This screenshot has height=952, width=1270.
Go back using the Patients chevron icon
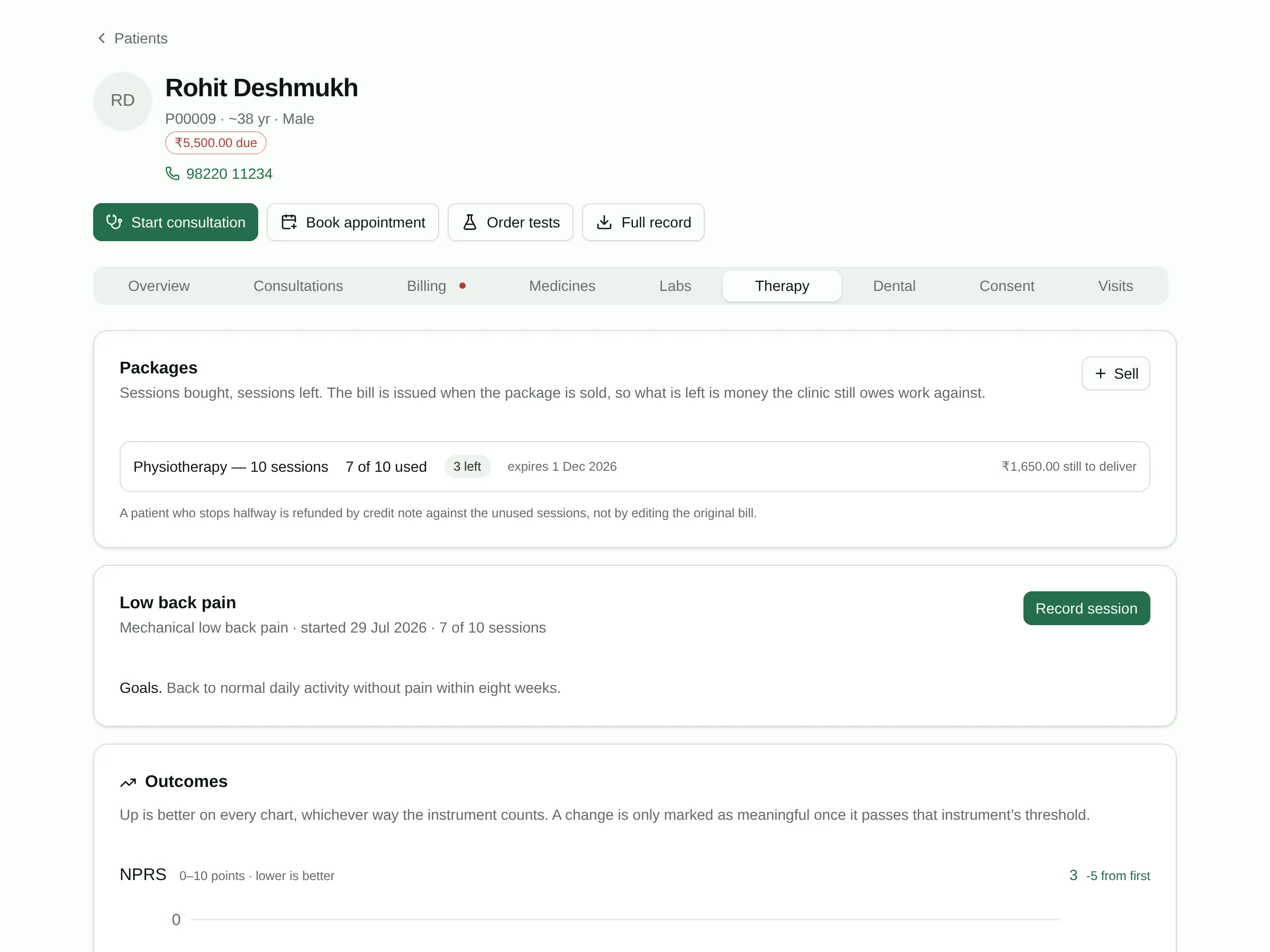[102, 39]
